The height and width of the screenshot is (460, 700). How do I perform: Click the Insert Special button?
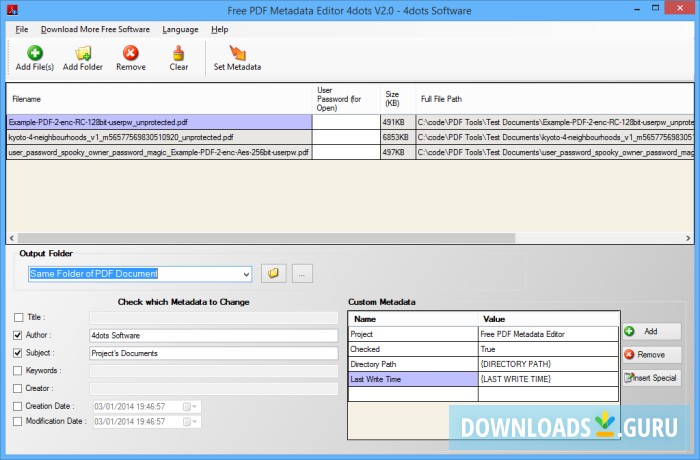(x=651, y=378)
